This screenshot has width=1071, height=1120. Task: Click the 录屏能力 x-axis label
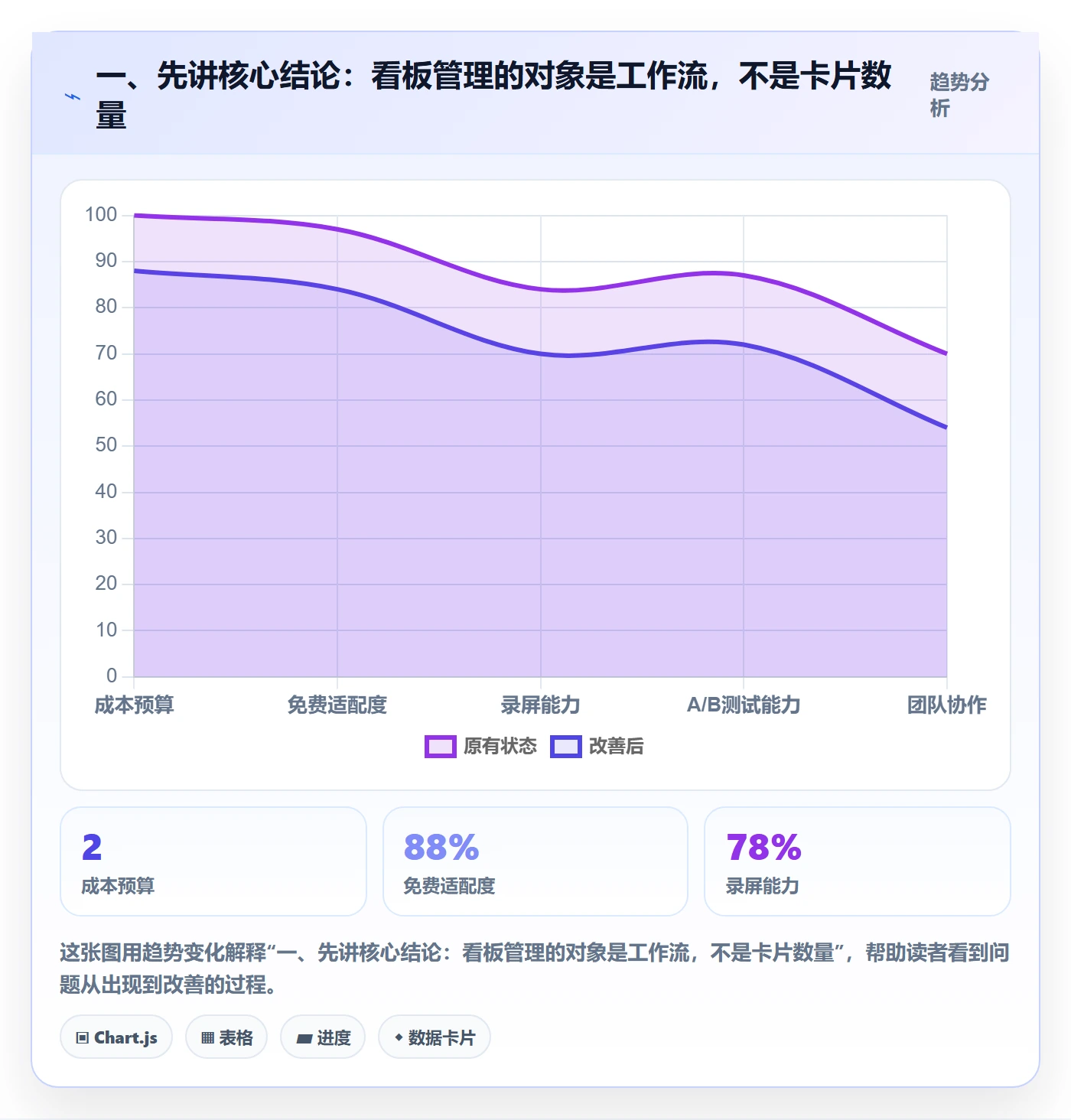pos(541,705)
